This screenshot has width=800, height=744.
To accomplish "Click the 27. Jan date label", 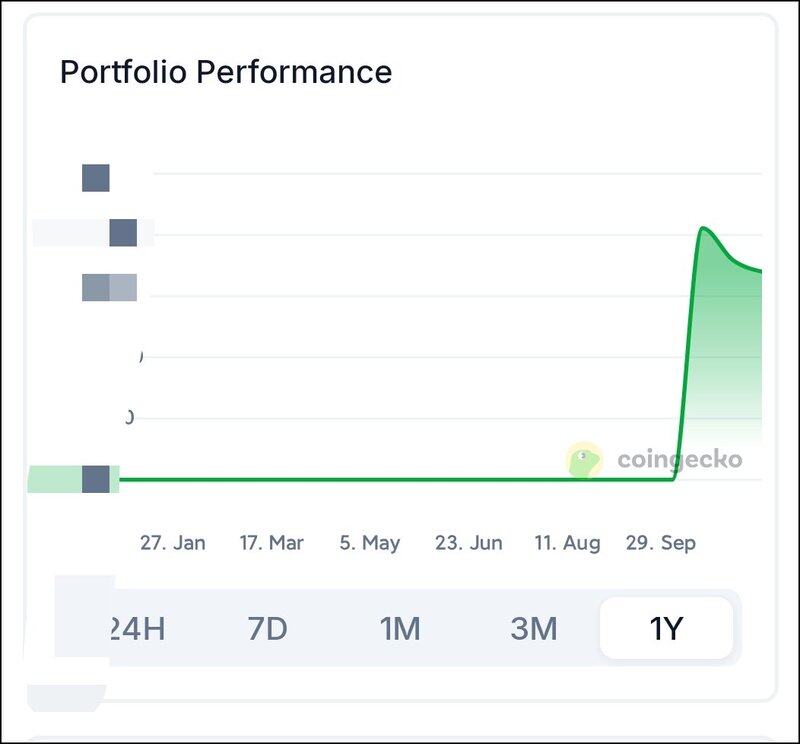I will (173, 543).
